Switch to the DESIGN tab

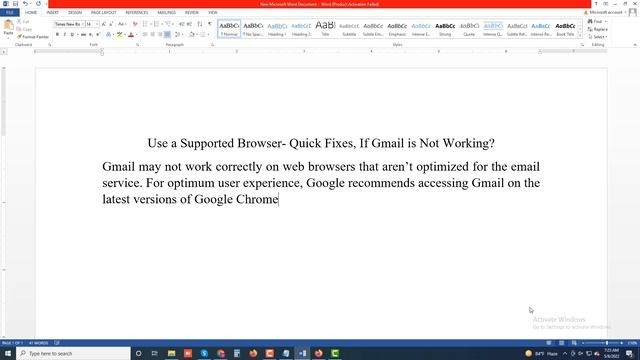(x=75, y=13)
